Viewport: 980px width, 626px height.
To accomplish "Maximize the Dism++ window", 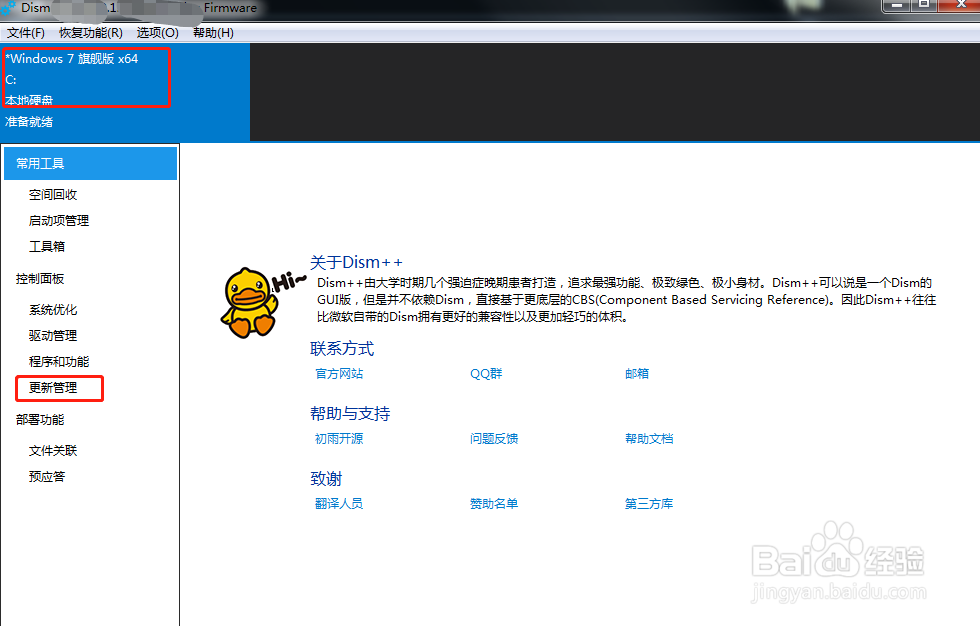I will pos(924,6).
